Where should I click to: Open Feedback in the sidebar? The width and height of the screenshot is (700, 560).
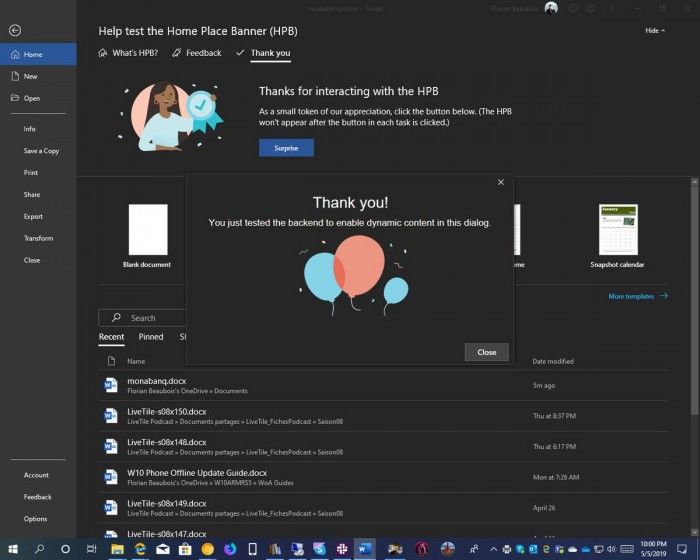(38, 497)
